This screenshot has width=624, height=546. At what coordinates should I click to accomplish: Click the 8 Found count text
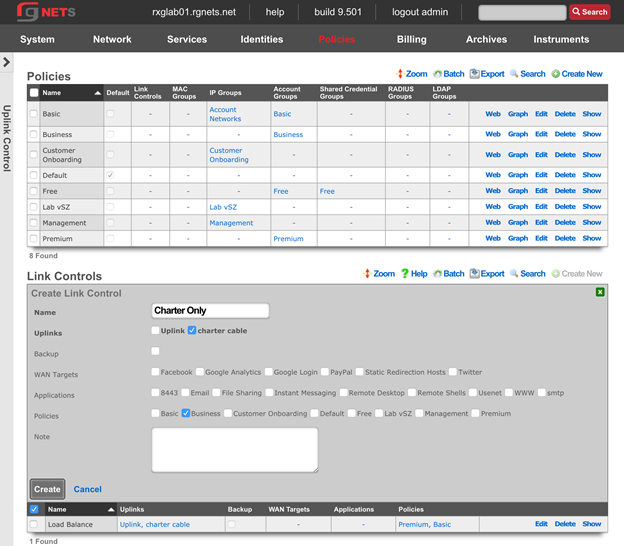point(43,255)
